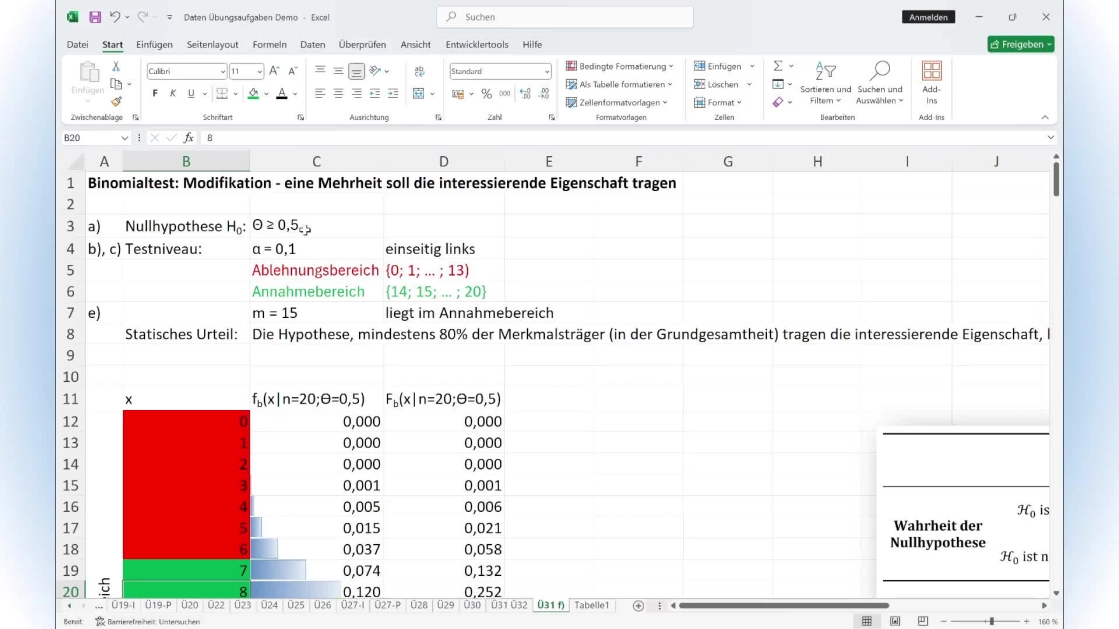
Task: Decrease font size with small A icon
Action: click(293, 71)
